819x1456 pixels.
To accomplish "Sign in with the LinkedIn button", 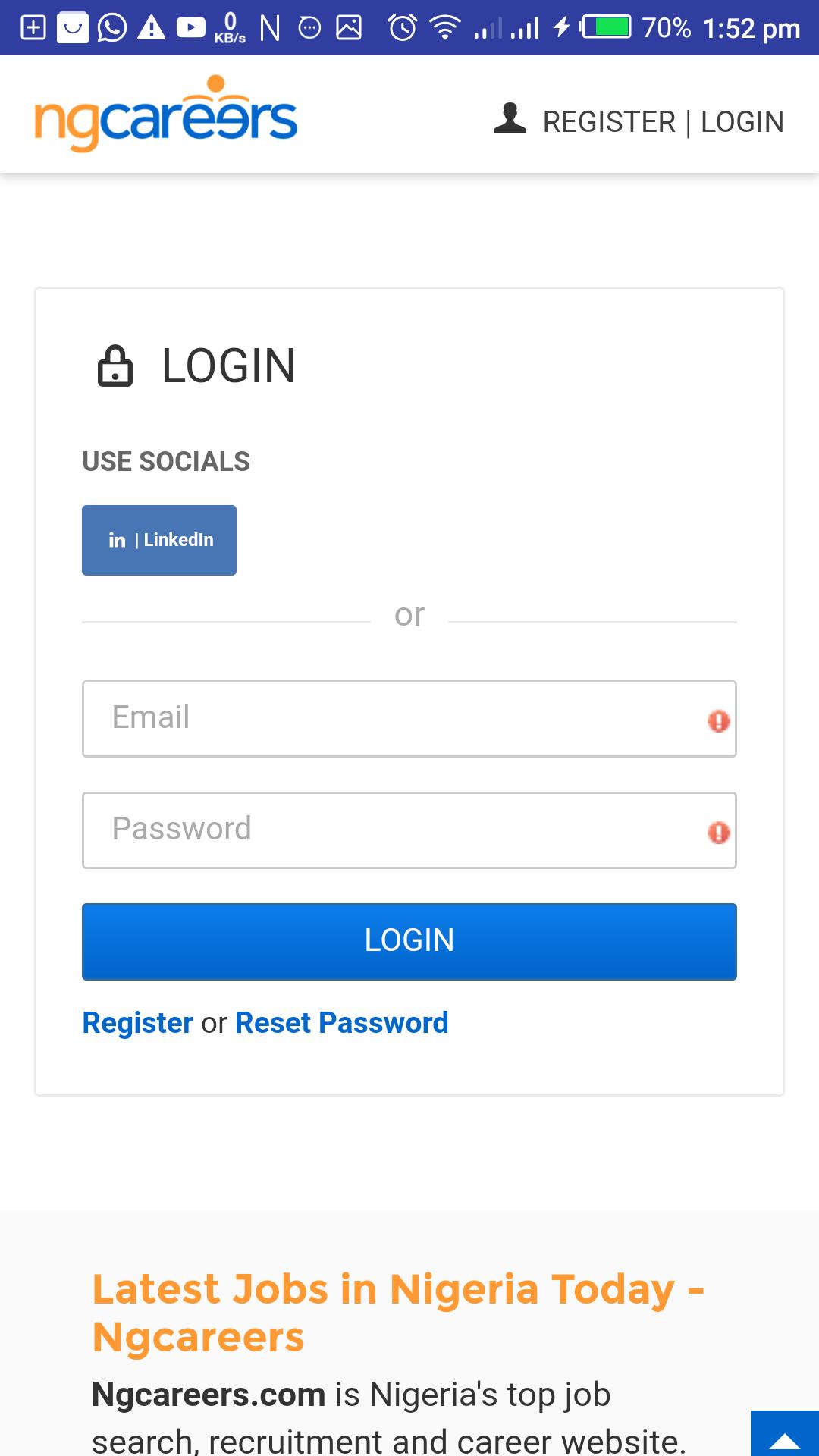I will (x=159, y=540).
